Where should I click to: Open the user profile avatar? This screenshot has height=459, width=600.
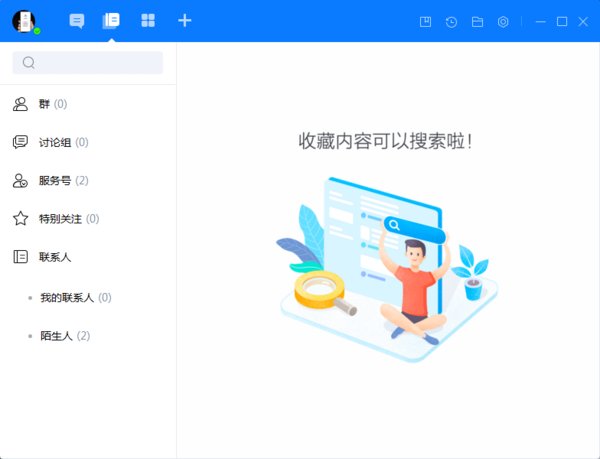24,21
